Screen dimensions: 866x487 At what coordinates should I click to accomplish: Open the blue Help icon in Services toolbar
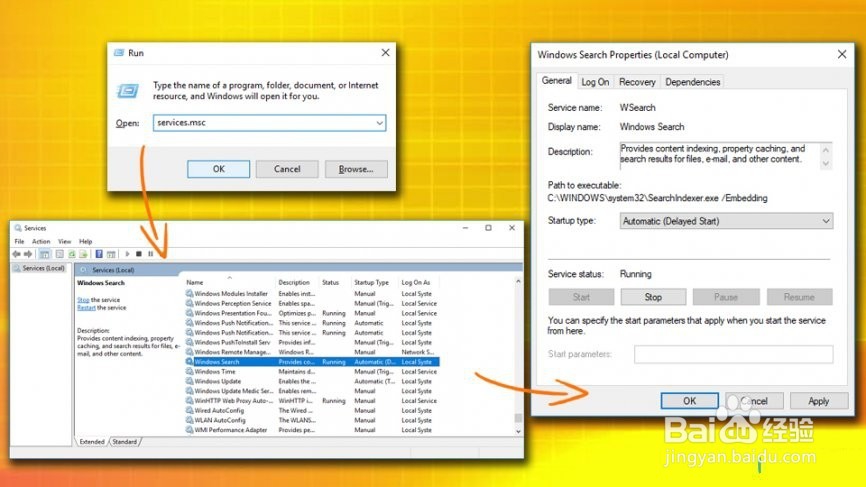pyautogui.click(x=99, y=254)
